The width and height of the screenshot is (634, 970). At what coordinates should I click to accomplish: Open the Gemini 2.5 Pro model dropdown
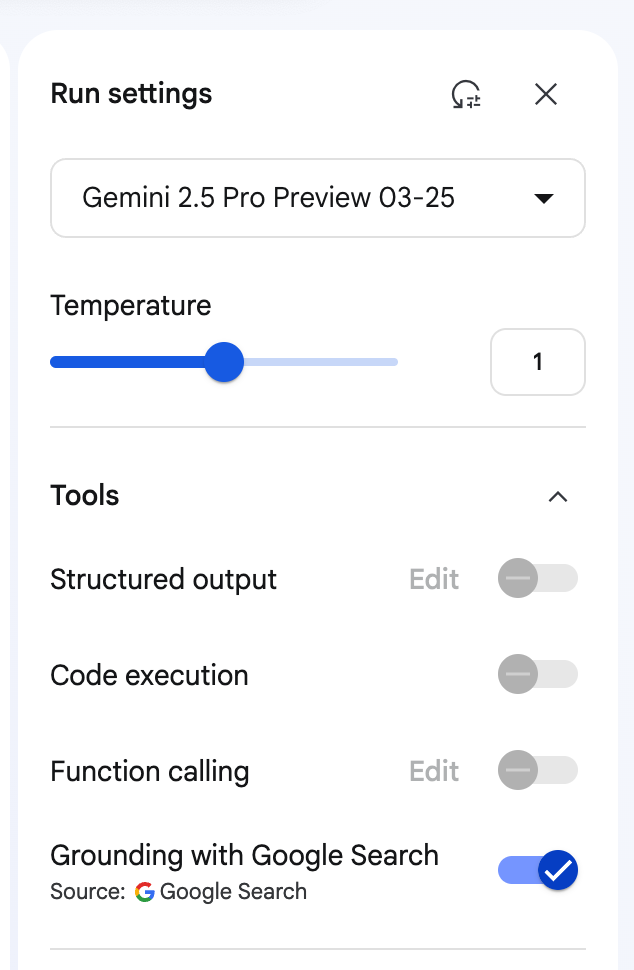[317, 198]
